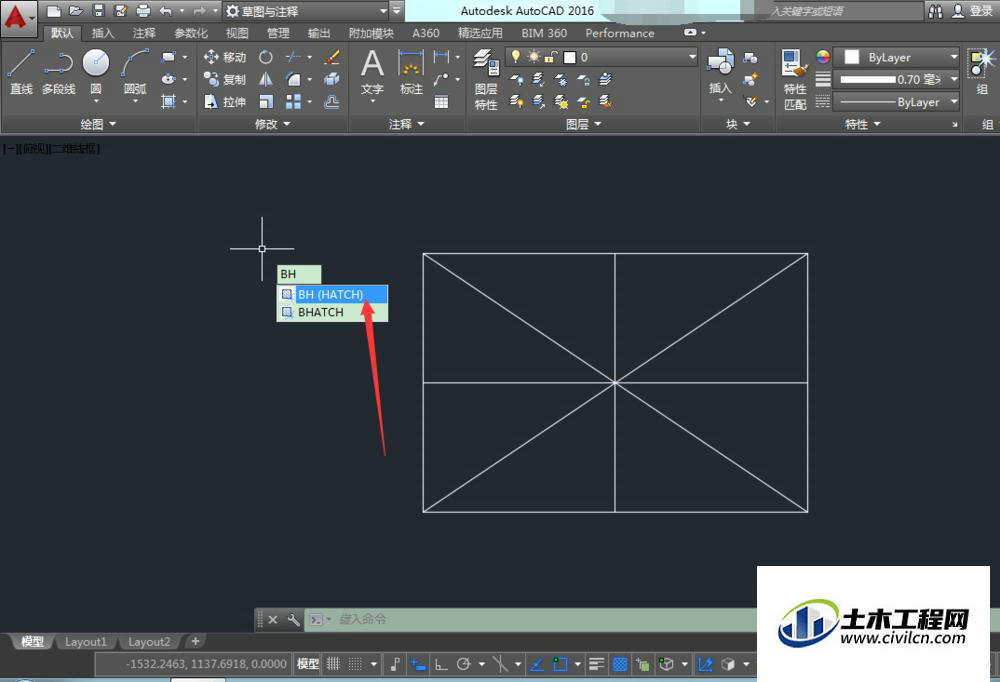Screen dimensions: 1000x682
Task: Select the Line (直线) tool
Action: point(21,72)
